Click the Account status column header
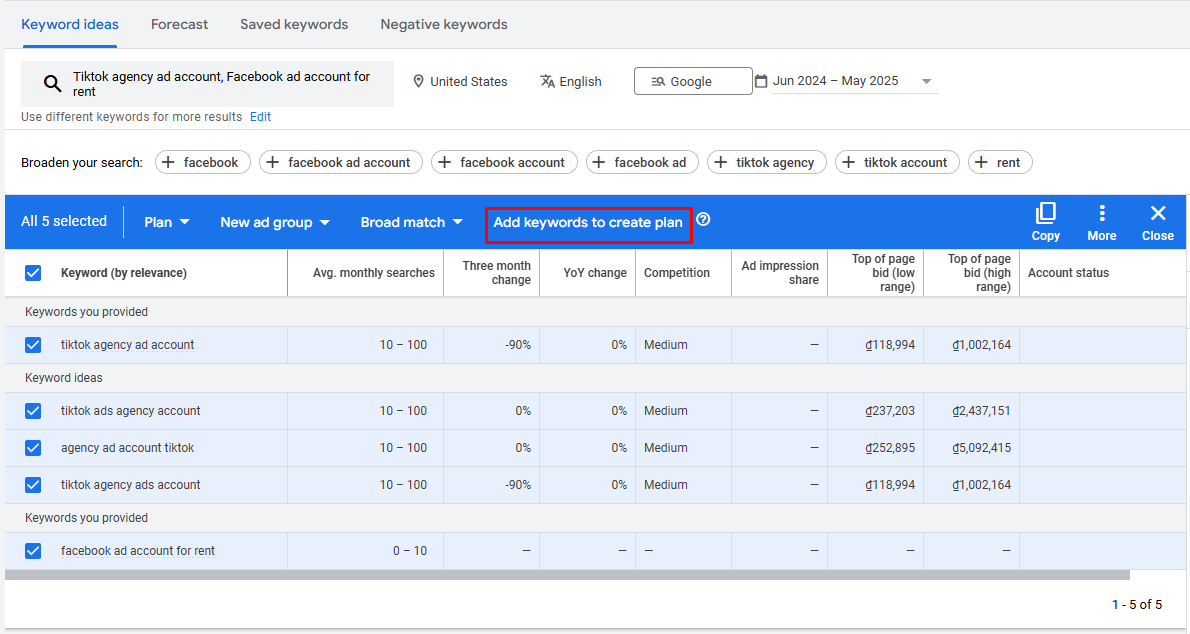The width and height of the screenshot is (1190, 634). [x=1068, y=273]
